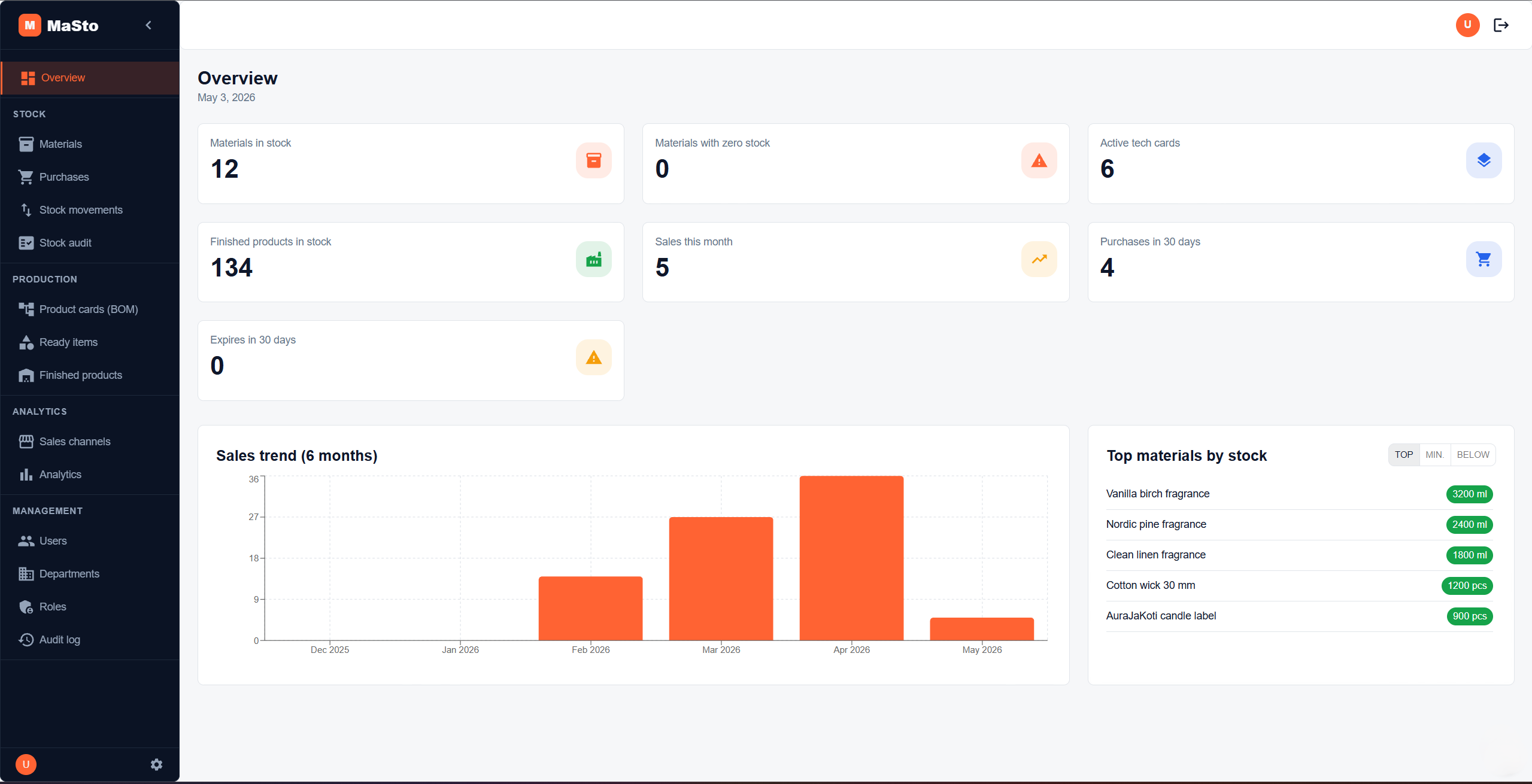The height and width of the screenshot is (784, 1532).
Task: Switch to the MIN. tab
Action: click(1434, 455)
